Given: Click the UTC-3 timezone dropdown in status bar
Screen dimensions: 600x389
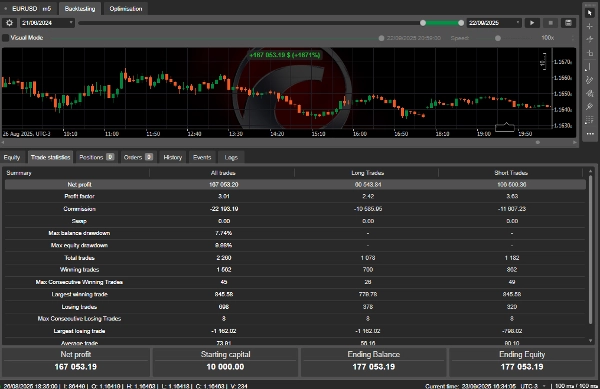Looking at the screenshot, I should [x=532, y=386].
